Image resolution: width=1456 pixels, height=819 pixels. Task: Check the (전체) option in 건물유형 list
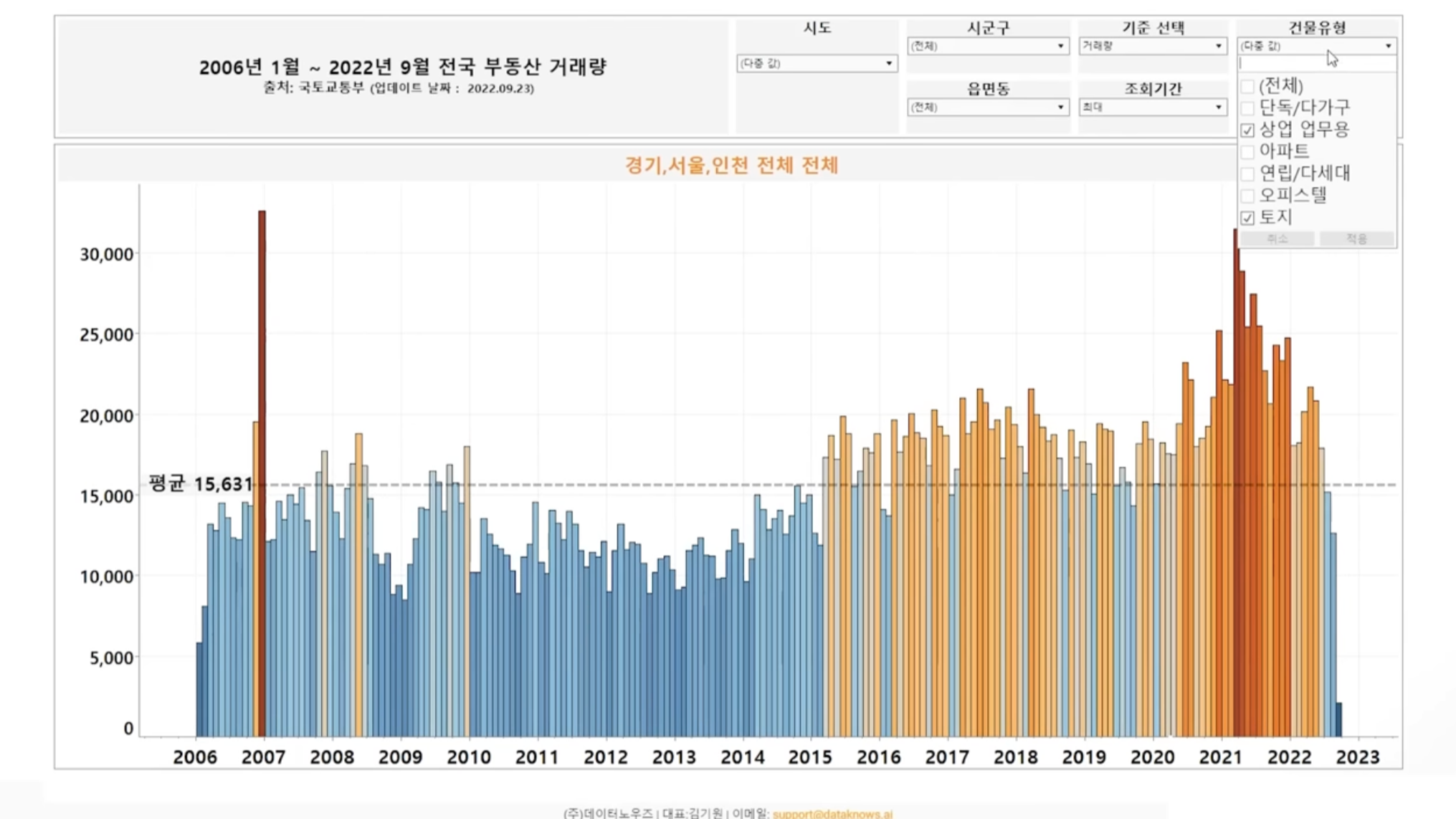(x=1247, y=86)
